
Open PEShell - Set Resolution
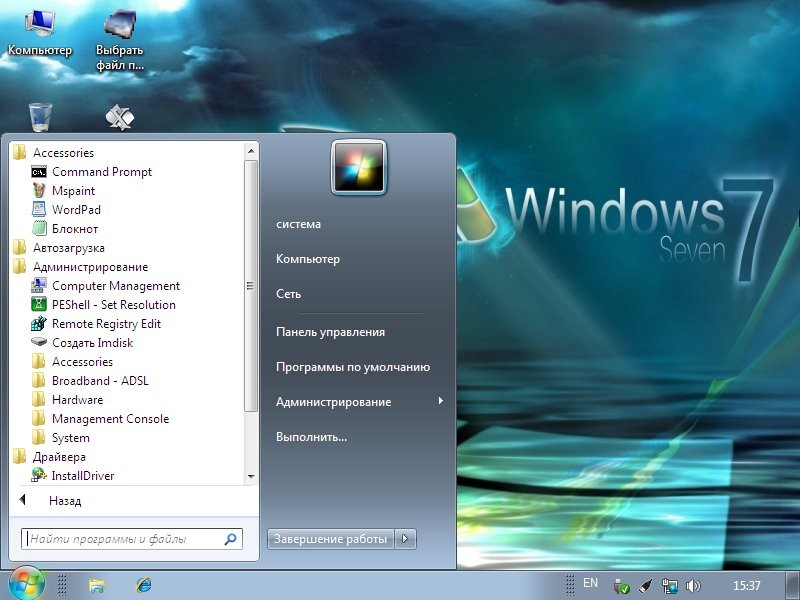[x=104, y=305]
